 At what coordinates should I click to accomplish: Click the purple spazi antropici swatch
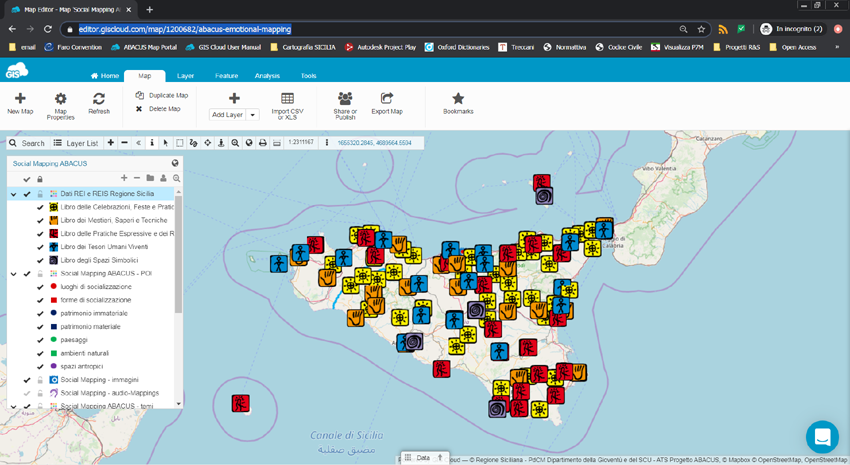(x=54, y=366)
